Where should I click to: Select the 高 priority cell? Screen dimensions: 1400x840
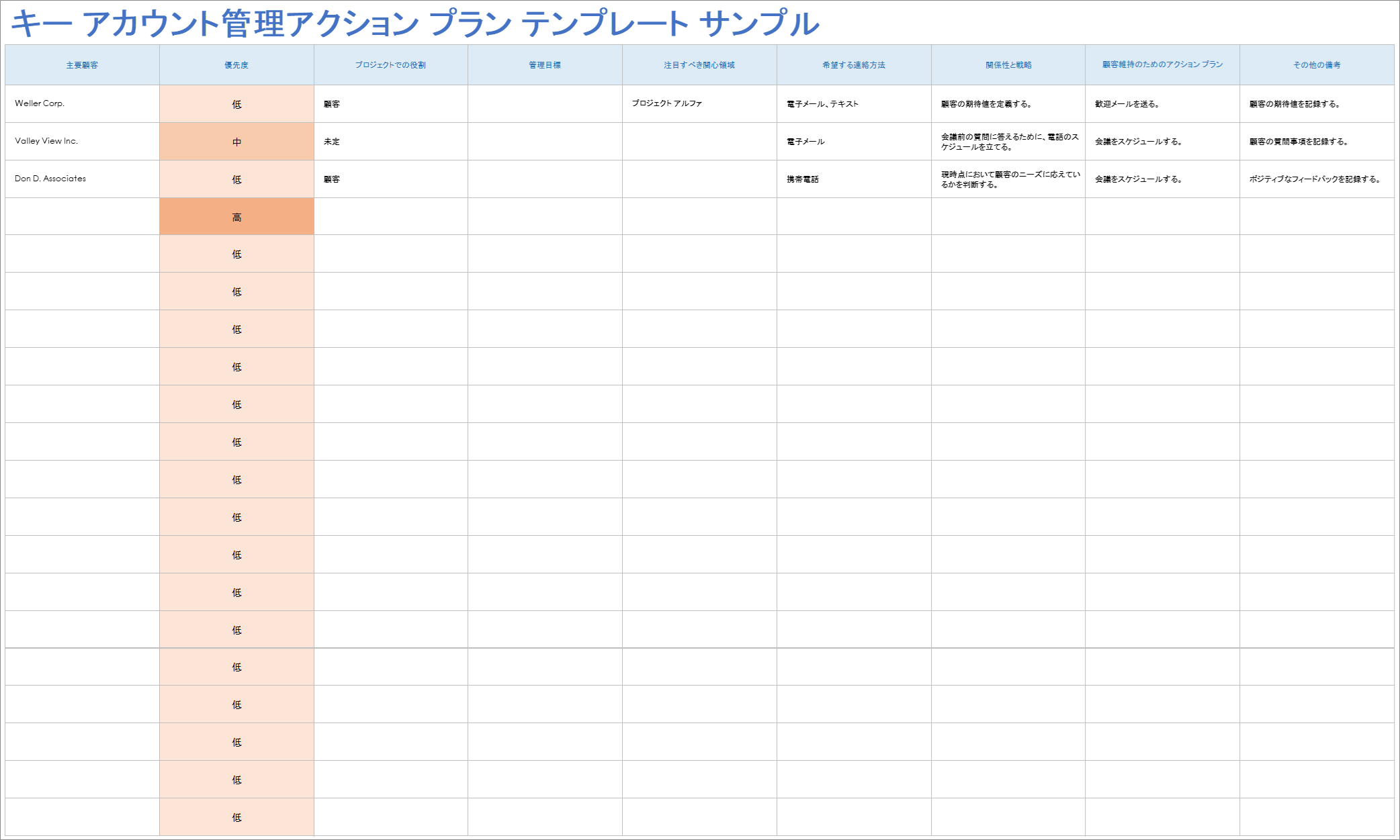tap(236, 216)
